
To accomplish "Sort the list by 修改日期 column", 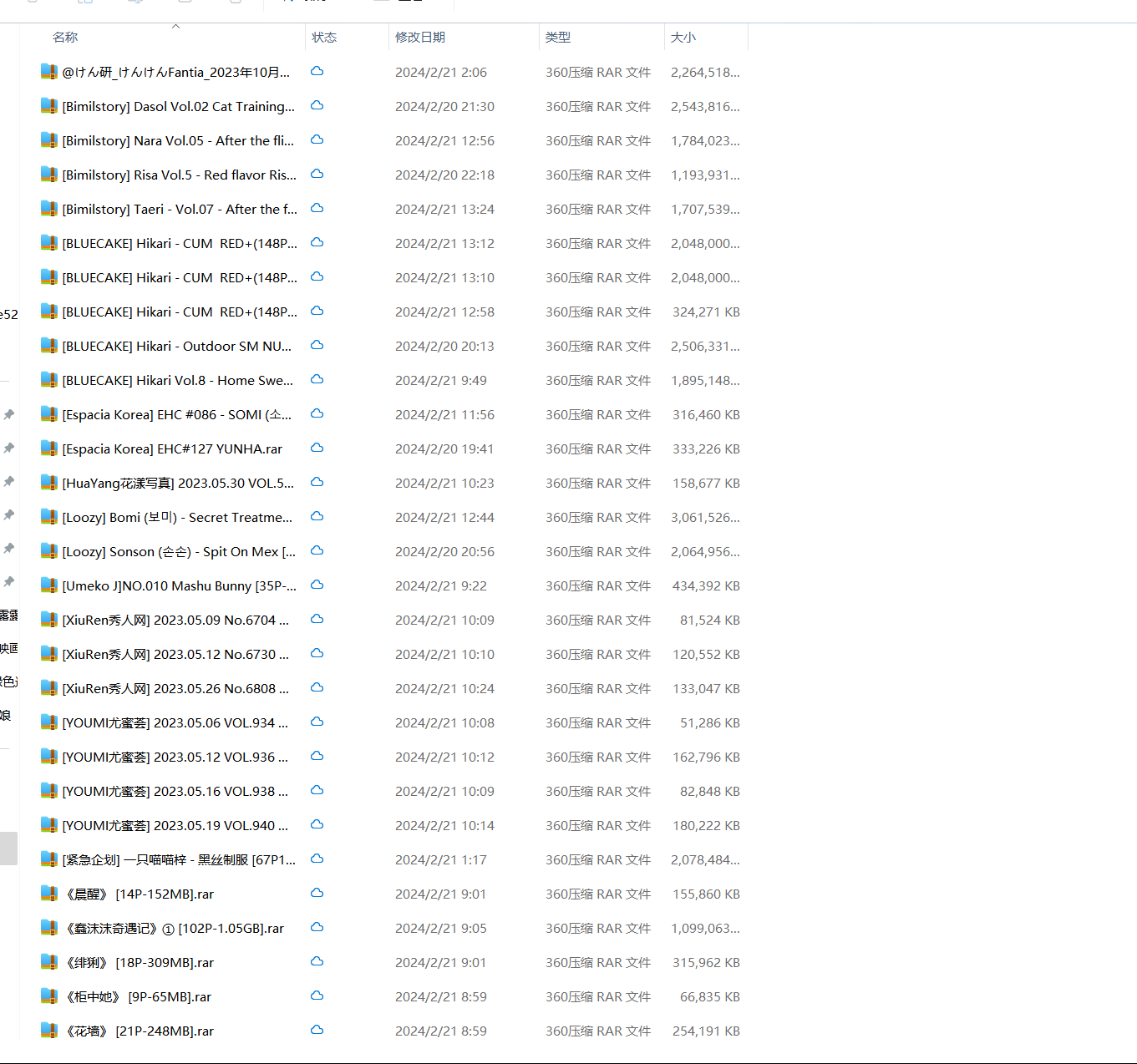I will 420,38.
